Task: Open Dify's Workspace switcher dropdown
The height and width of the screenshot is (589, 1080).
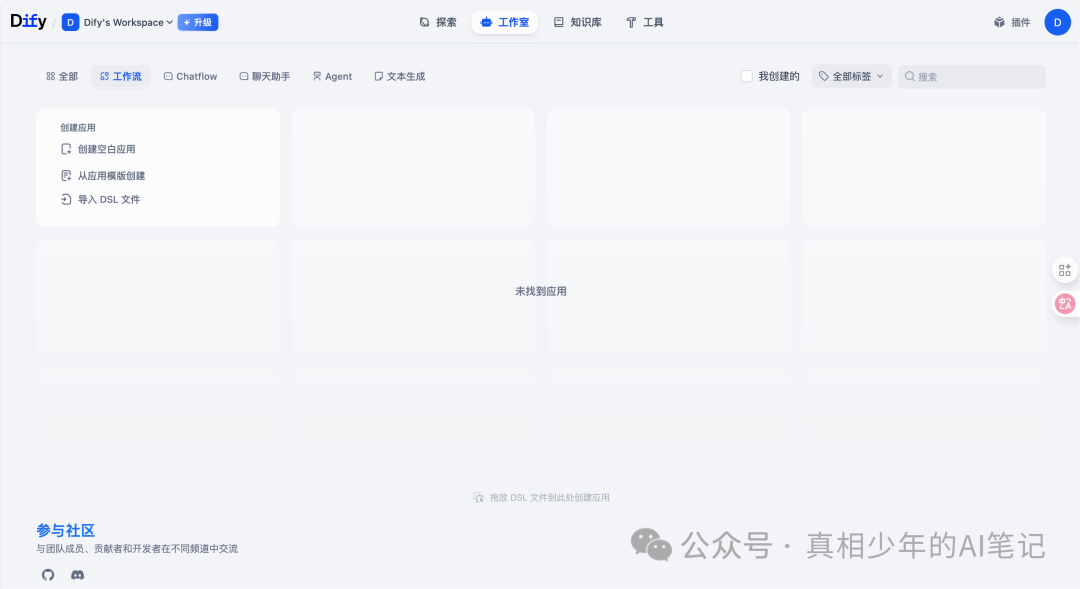Action: (128, 22)
